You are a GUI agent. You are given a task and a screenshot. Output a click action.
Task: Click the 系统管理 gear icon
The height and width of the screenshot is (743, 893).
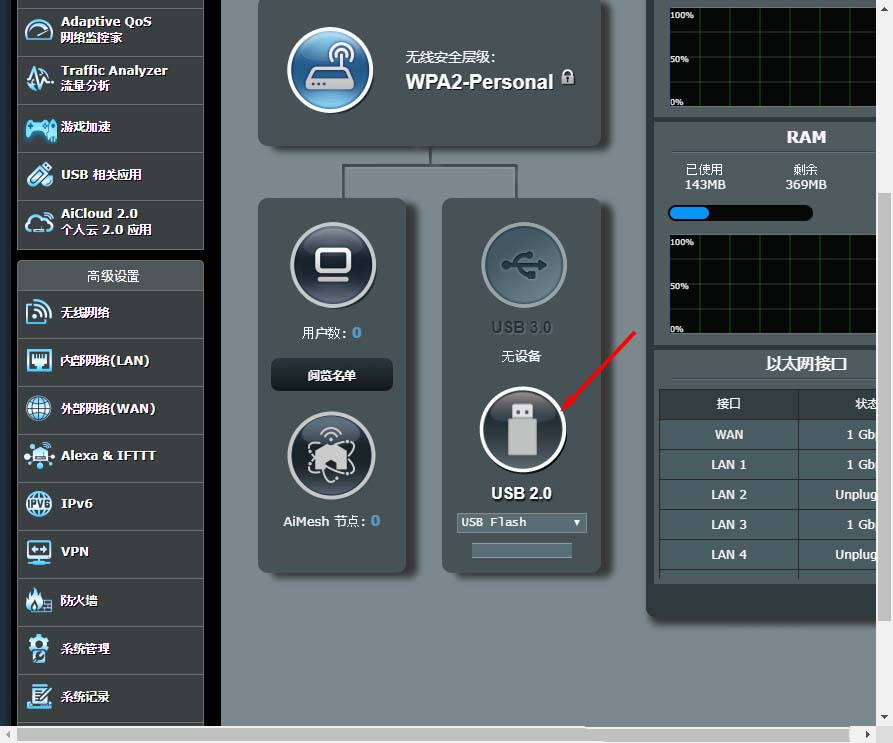click(38, 648)
